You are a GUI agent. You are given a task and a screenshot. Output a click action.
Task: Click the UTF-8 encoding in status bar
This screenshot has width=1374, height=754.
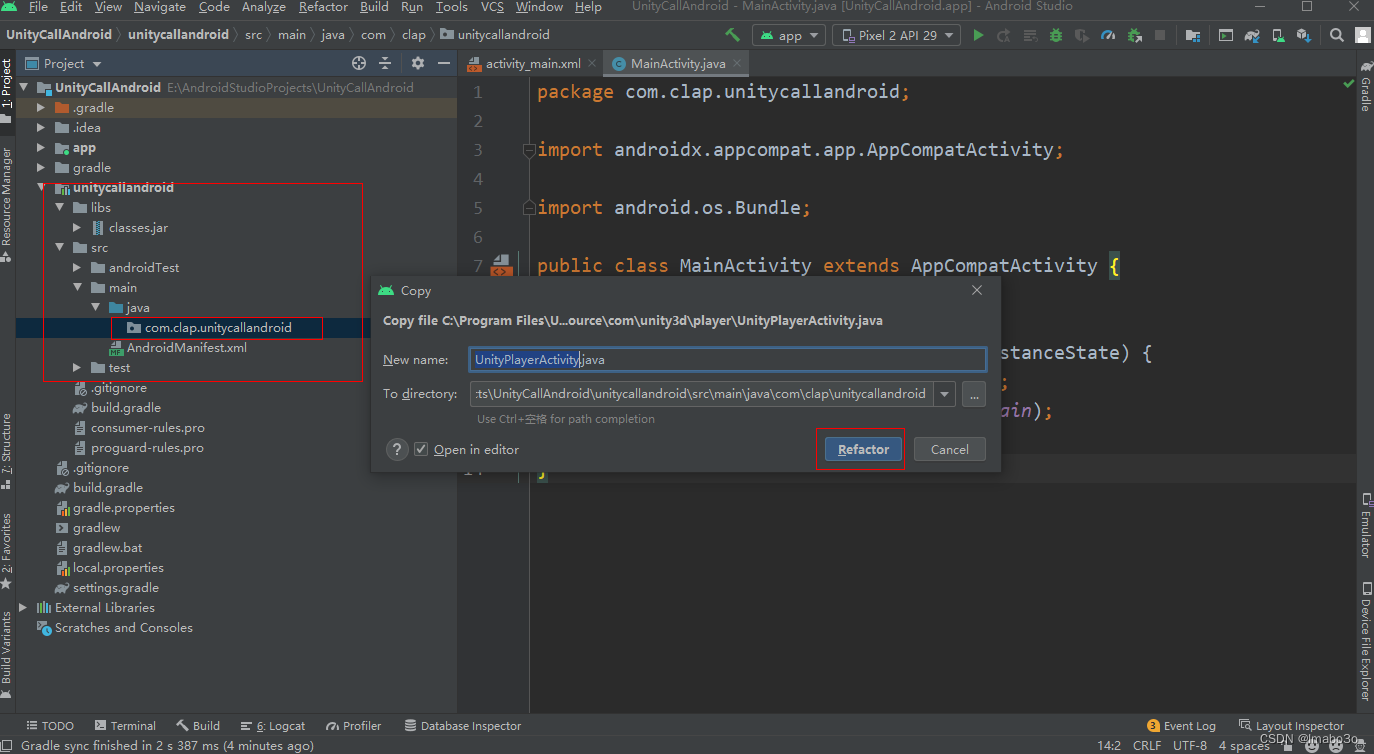(x=1189, y=745)
